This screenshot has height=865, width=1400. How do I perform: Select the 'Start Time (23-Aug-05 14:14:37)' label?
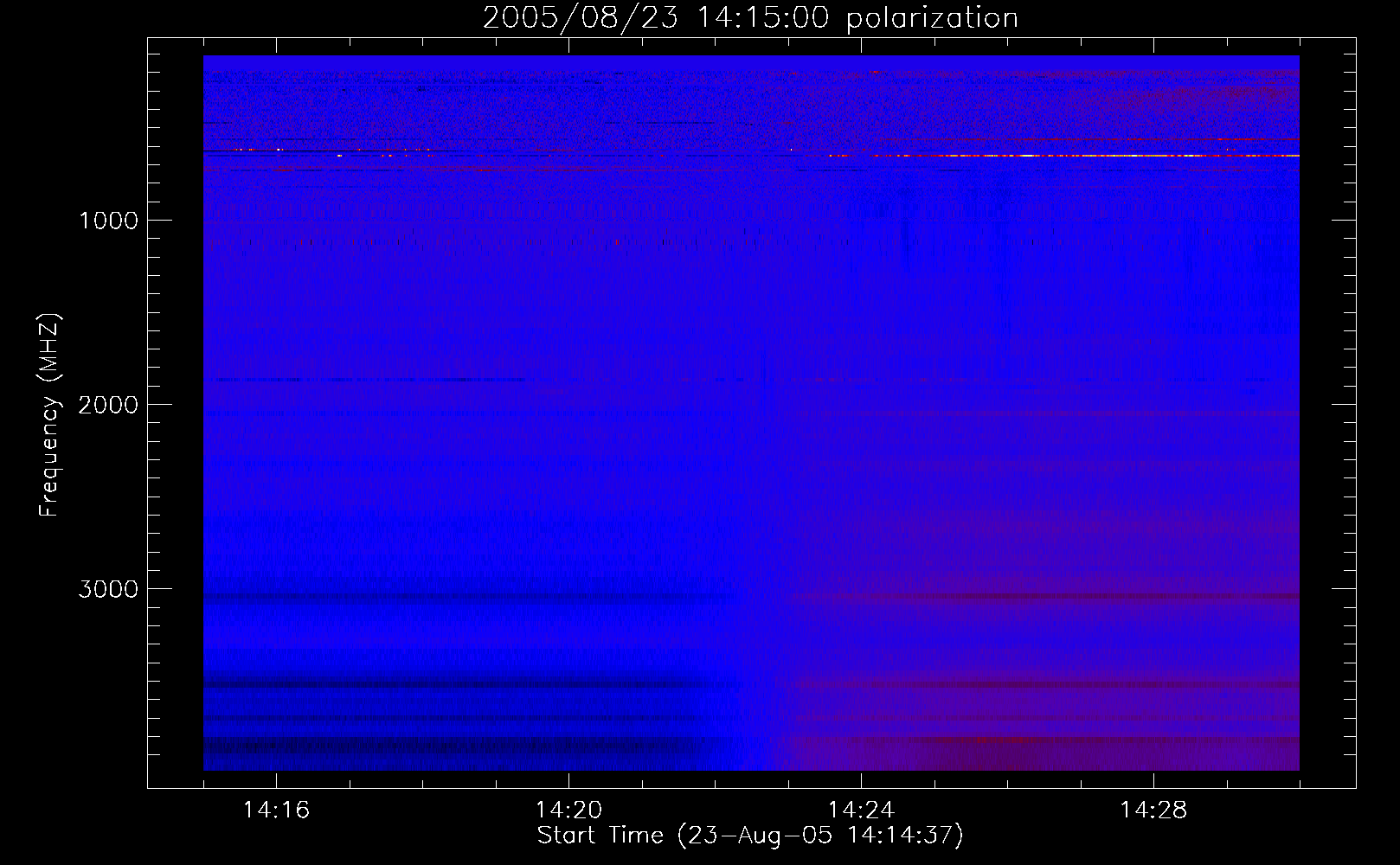(750, 836)
